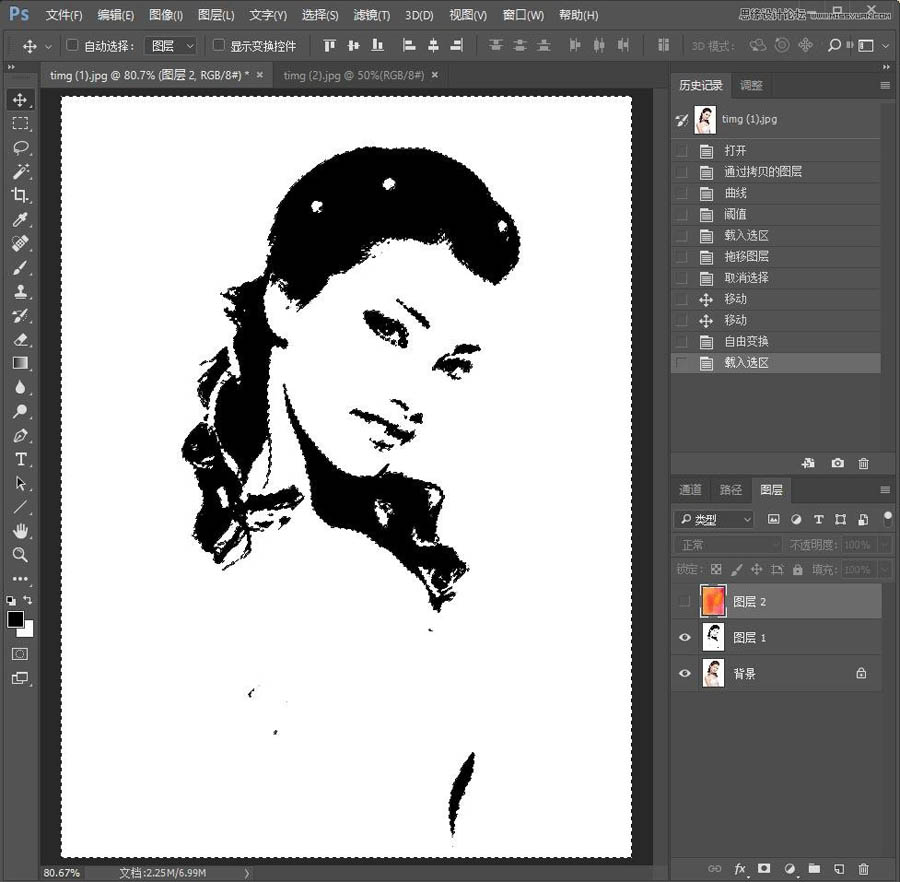Open the 图层 auto-select target dropdown
900x882 pixels.
[x=171, y=46]
